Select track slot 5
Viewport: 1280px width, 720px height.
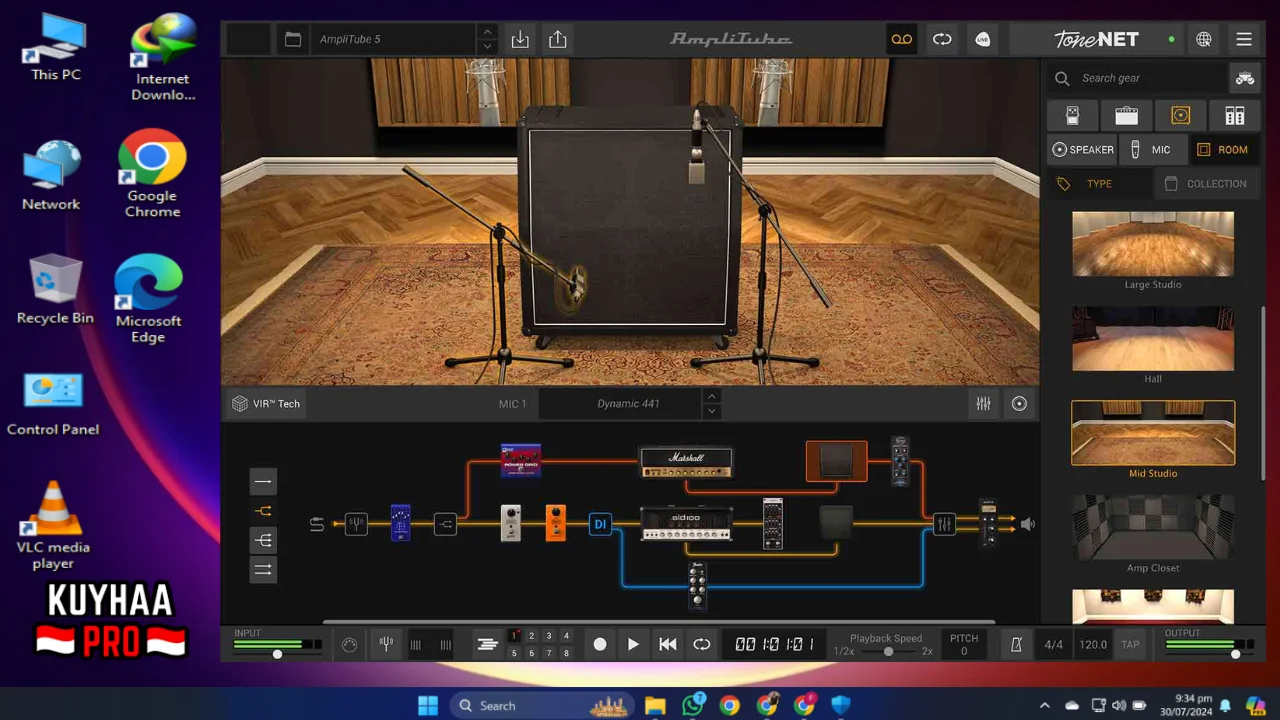click(514, 654)
